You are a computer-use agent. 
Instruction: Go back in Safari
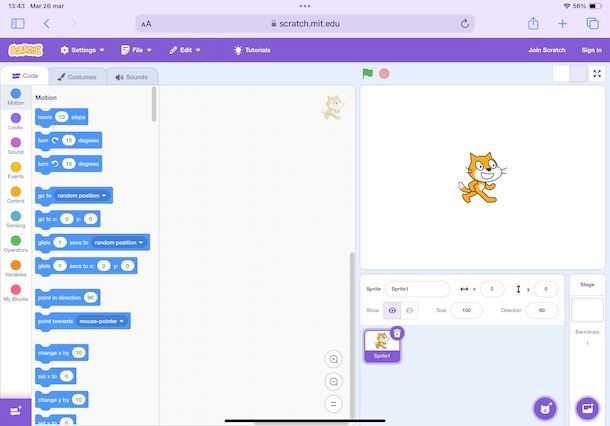tap(47, 24)
